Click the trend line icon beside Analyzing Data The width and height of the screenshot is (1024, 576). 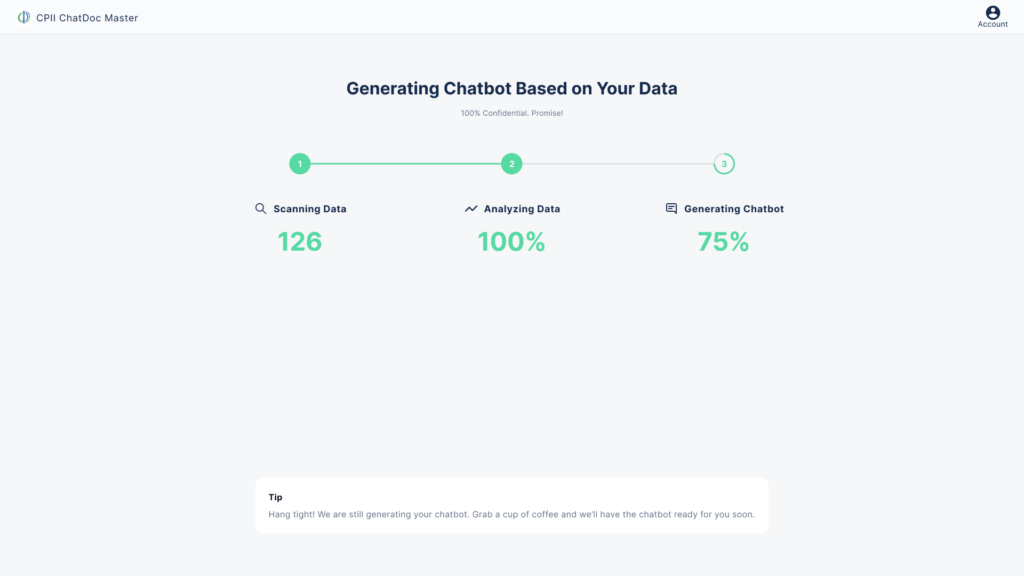(471, 209)
